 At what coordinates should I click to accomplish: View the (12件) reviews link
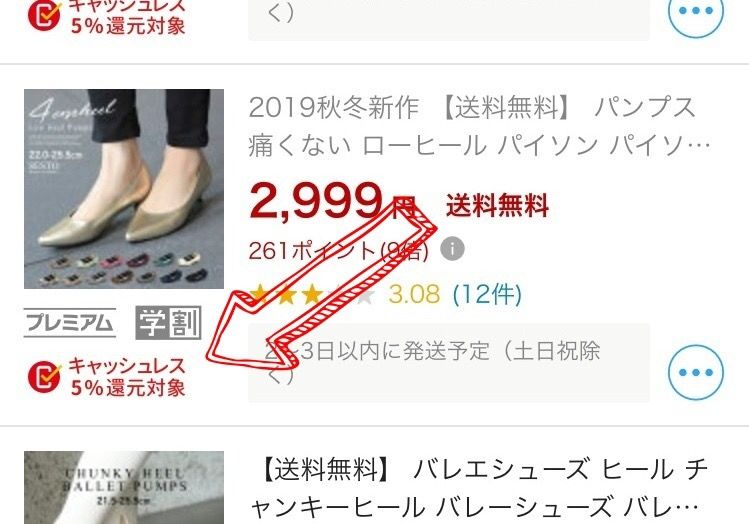point(487,294)
